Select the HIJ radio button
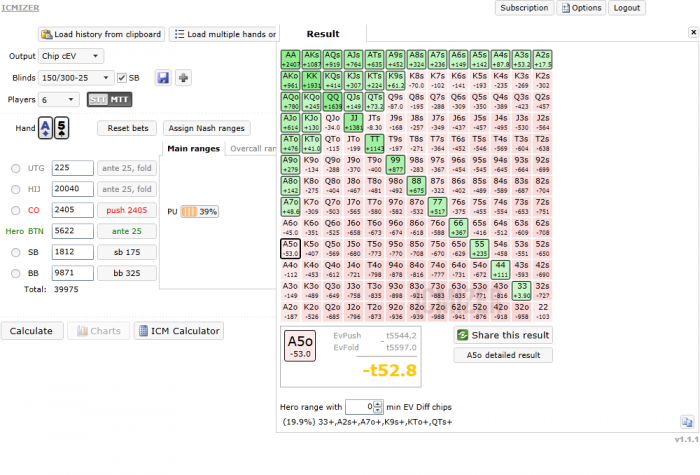Image resolution: width=700 pixels, height=475 pixels. (16, 189)
